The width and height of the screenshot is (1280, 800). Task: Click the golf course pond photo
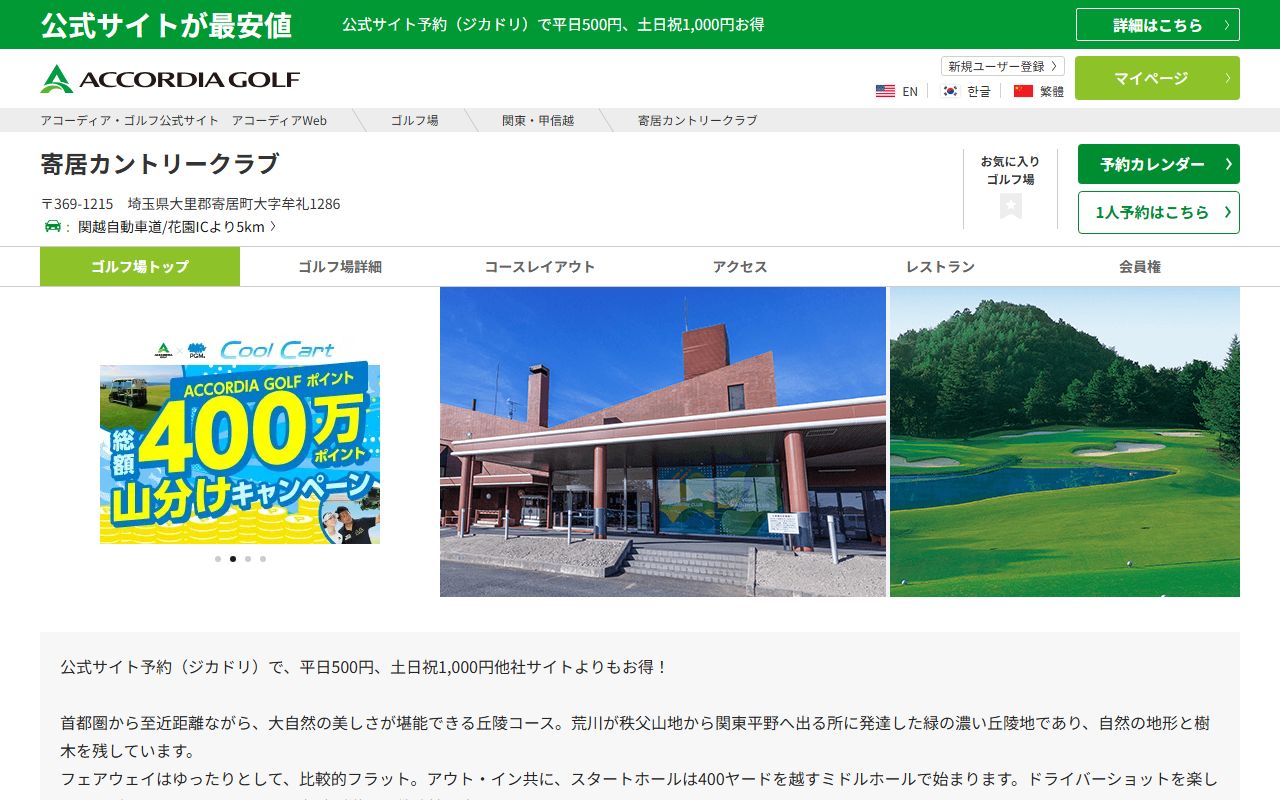click(x=1065, y=442)
